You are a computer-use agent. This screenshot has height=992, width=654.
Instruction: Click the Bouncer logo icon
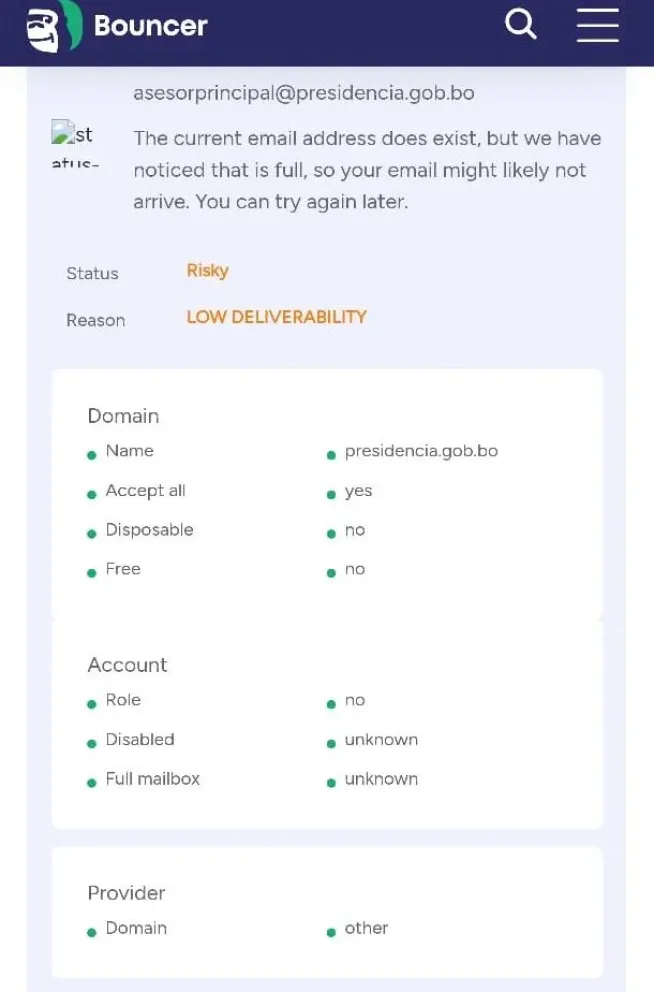point(54,27)
